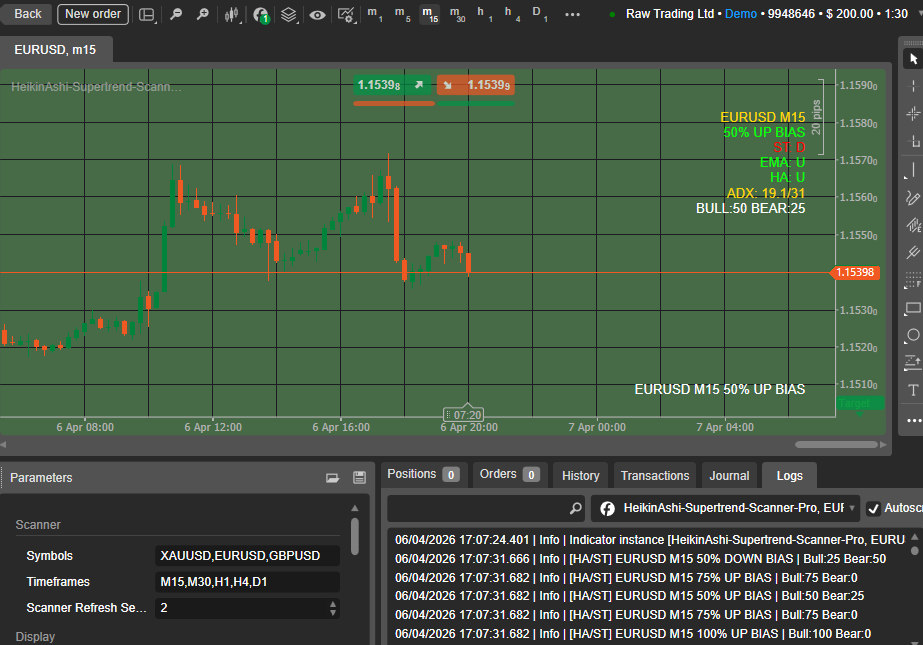Image resolution: width=923 pixels, height=645 pixels.
Task: Save parameters with the floppy disk icon
Action: (360, 478)
